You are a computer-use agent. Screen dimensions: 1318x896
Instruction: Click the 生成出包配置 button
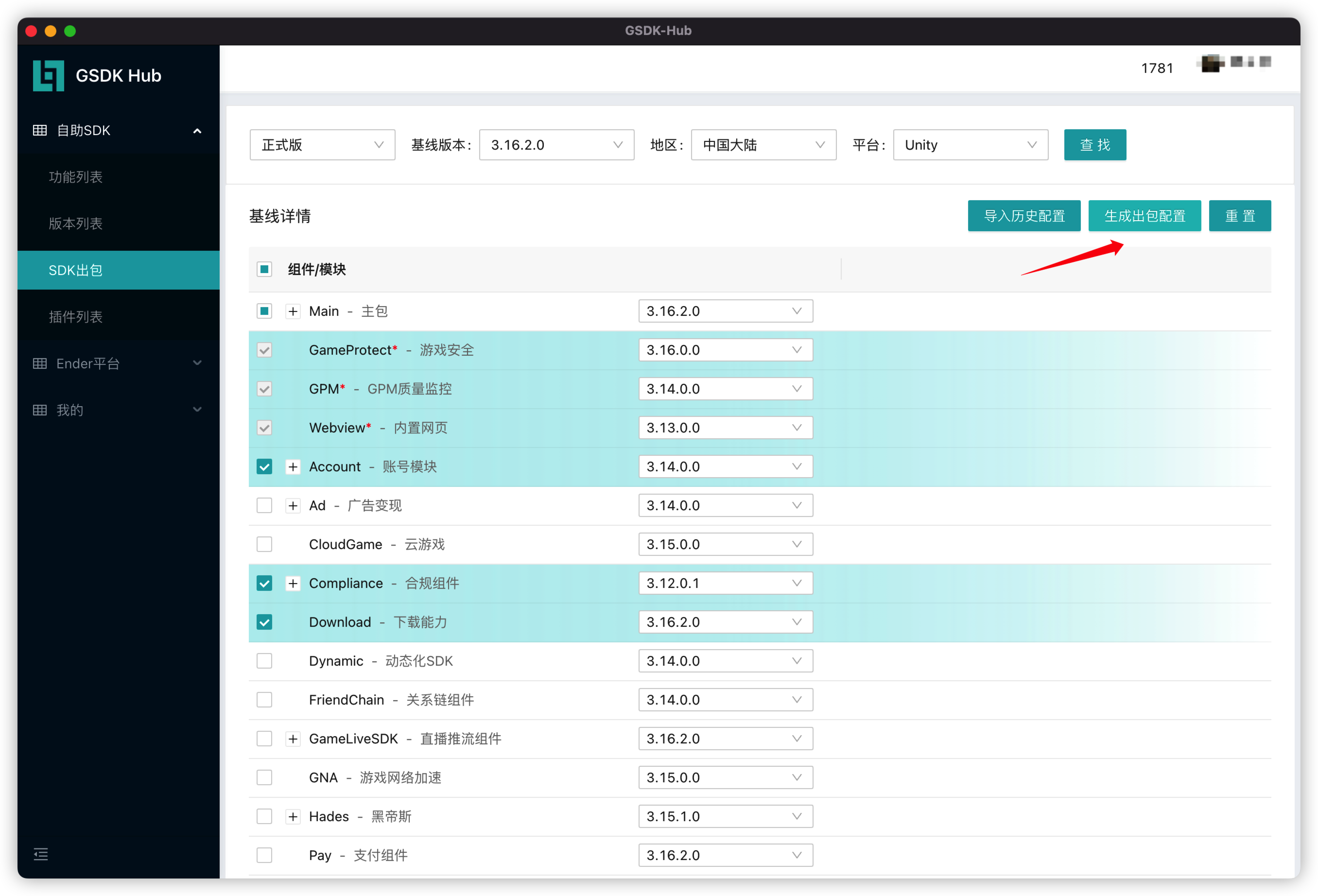click(1145, 216)
